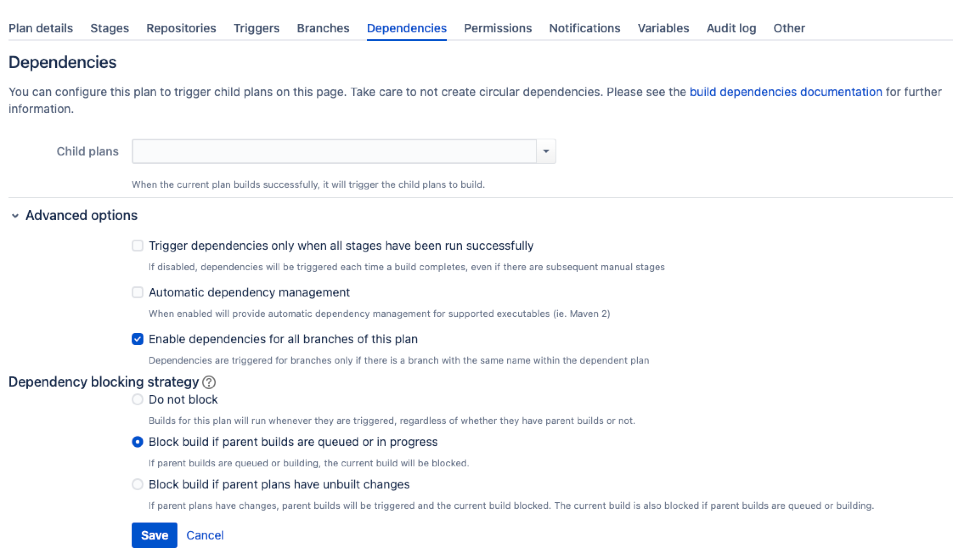Uncheck Enable dependencies for all branches
953x559 pixels.
coord(138,339)
